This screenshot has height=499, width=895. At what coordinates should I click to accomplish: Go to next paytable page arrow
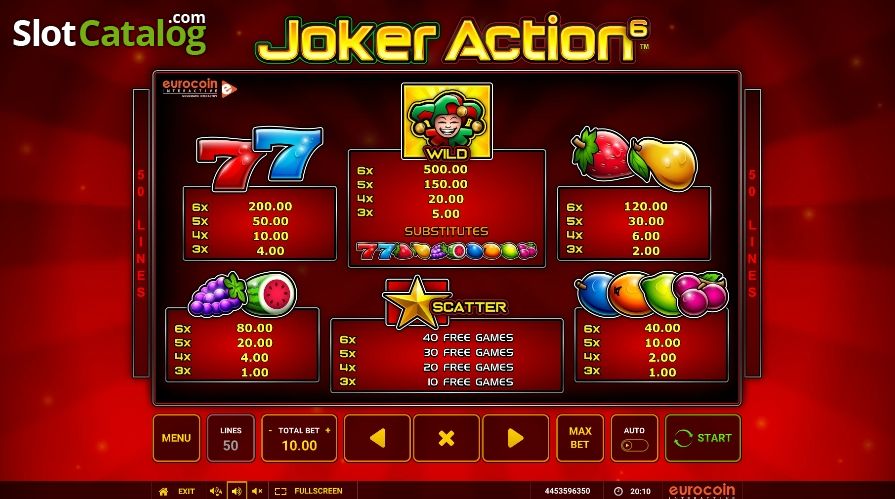click(515, 438)
